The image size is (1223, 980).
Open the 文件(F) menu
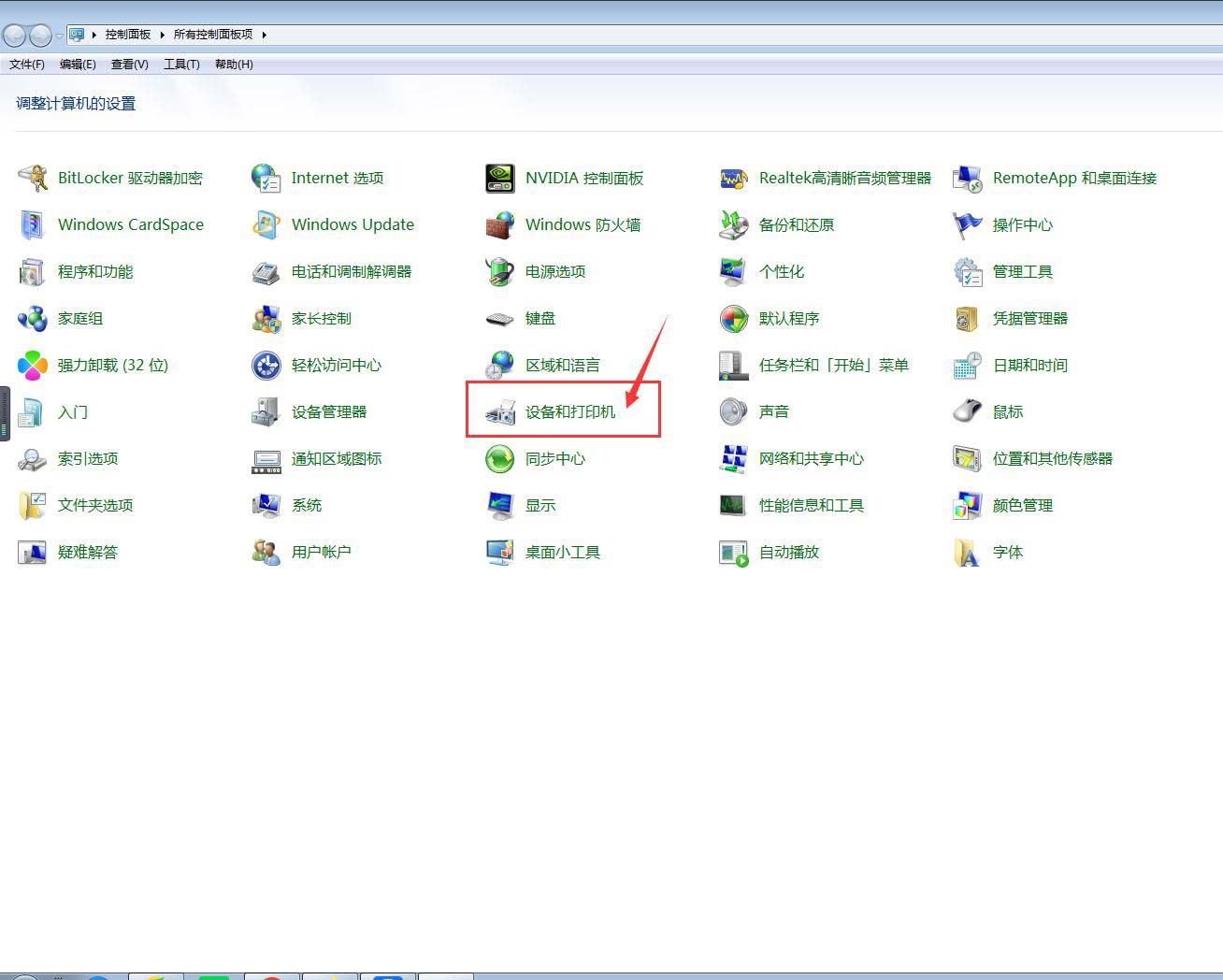[x=27, y=65]
